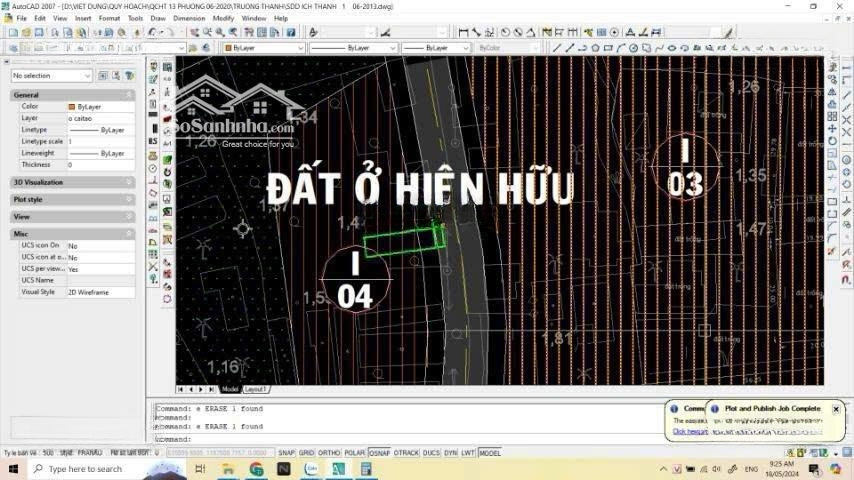
Task: Toggle POLAR tracking in status bar
Action: [355, 453]
